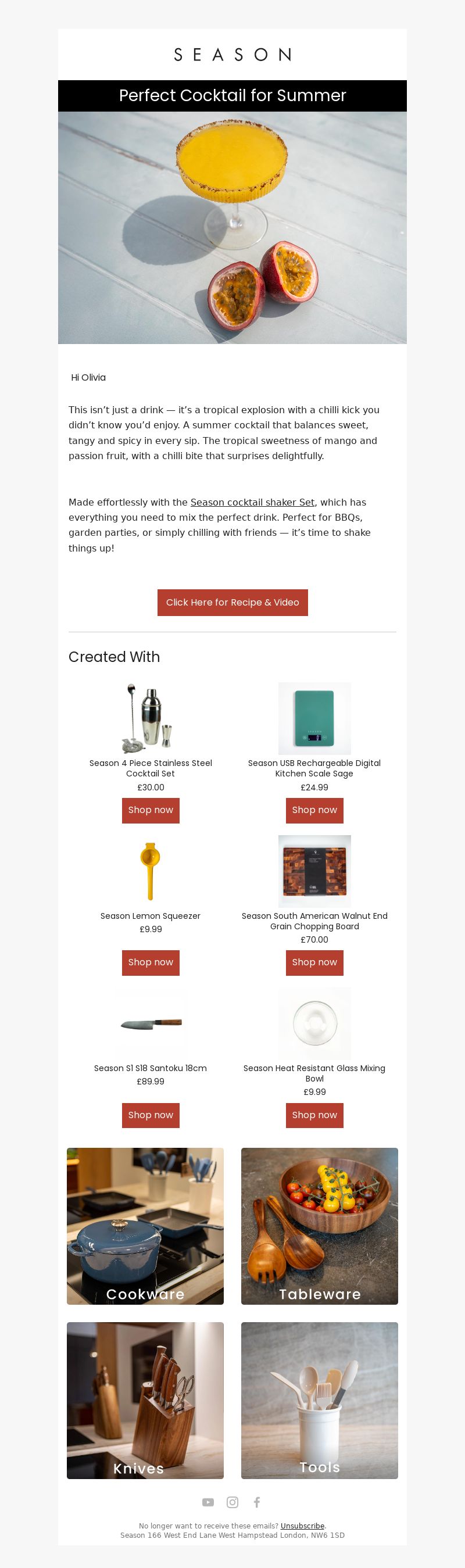Shop now for the Digital Kitchen Scale Sage
465x1568 pixels.
pyautogui.click(x=314, y=810)
